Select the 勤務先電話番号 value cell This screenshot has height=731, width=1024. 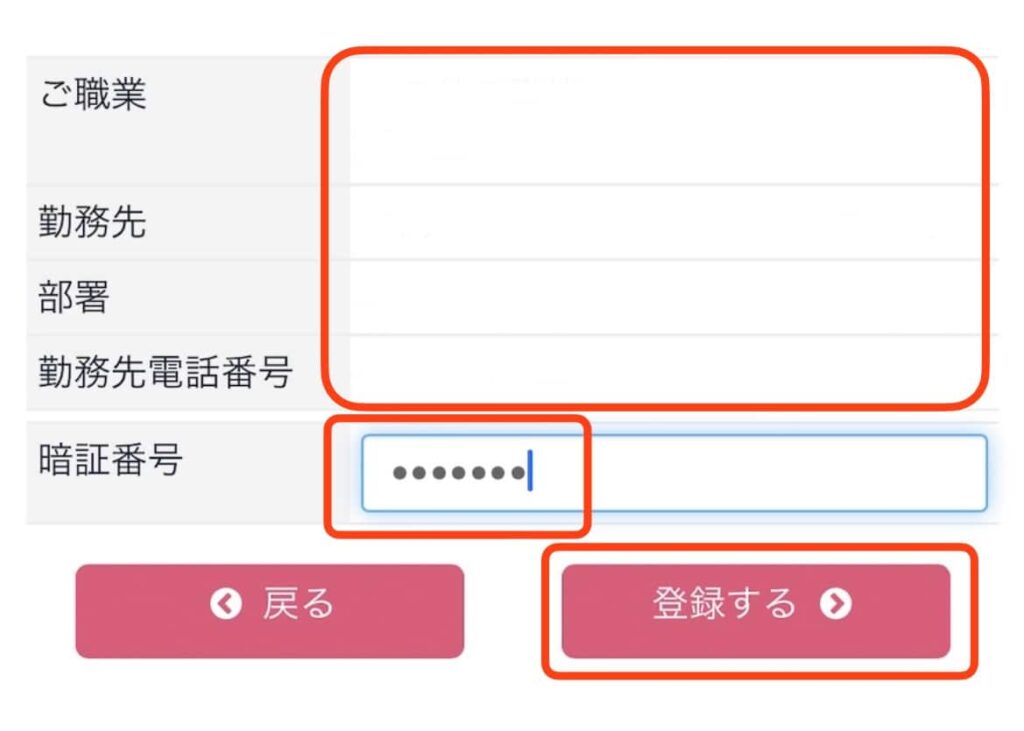pyautogui.click(x=674, y=372)
